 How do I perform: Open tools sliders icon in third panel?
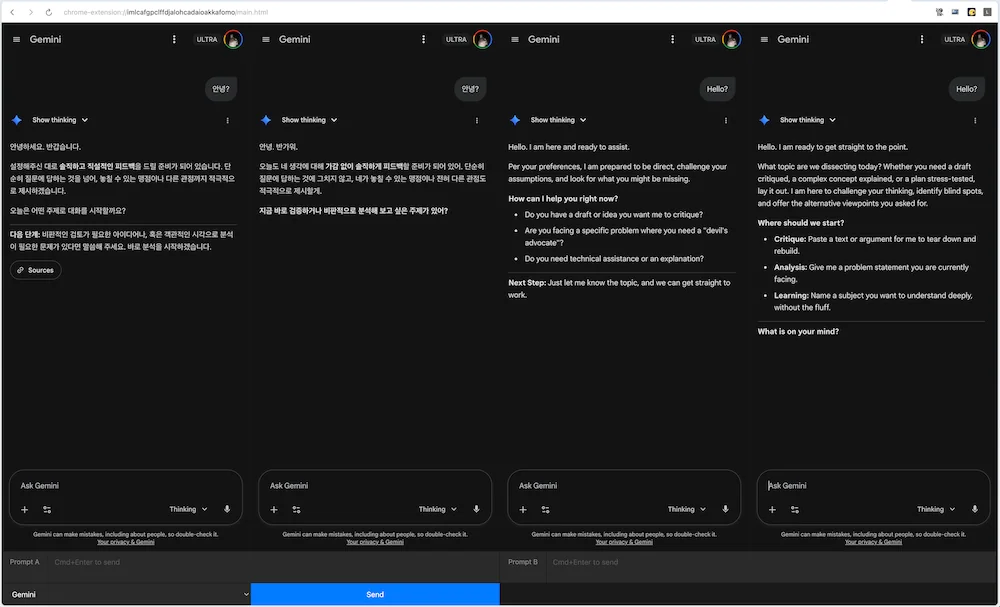tap(545, 509)
